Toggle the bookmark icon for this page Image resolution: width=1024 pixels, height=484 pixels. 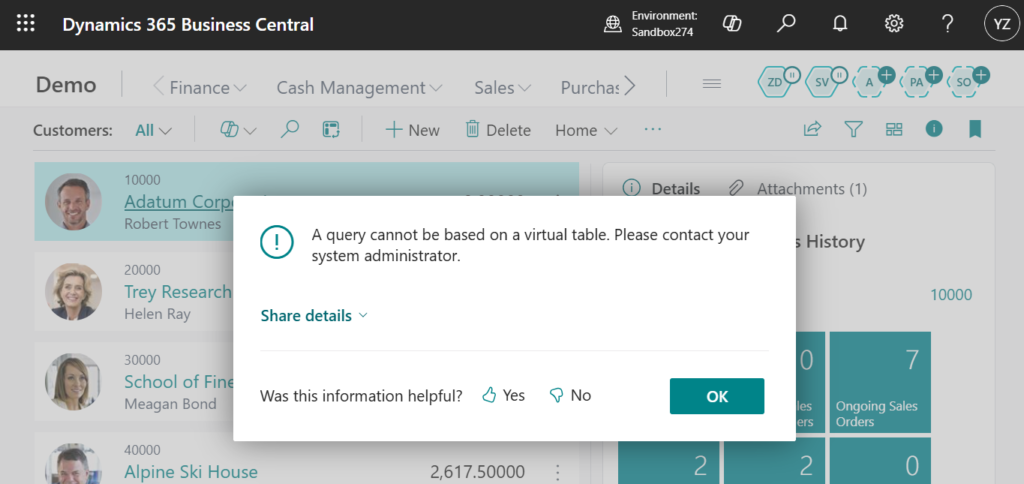[x=974, y=130]
